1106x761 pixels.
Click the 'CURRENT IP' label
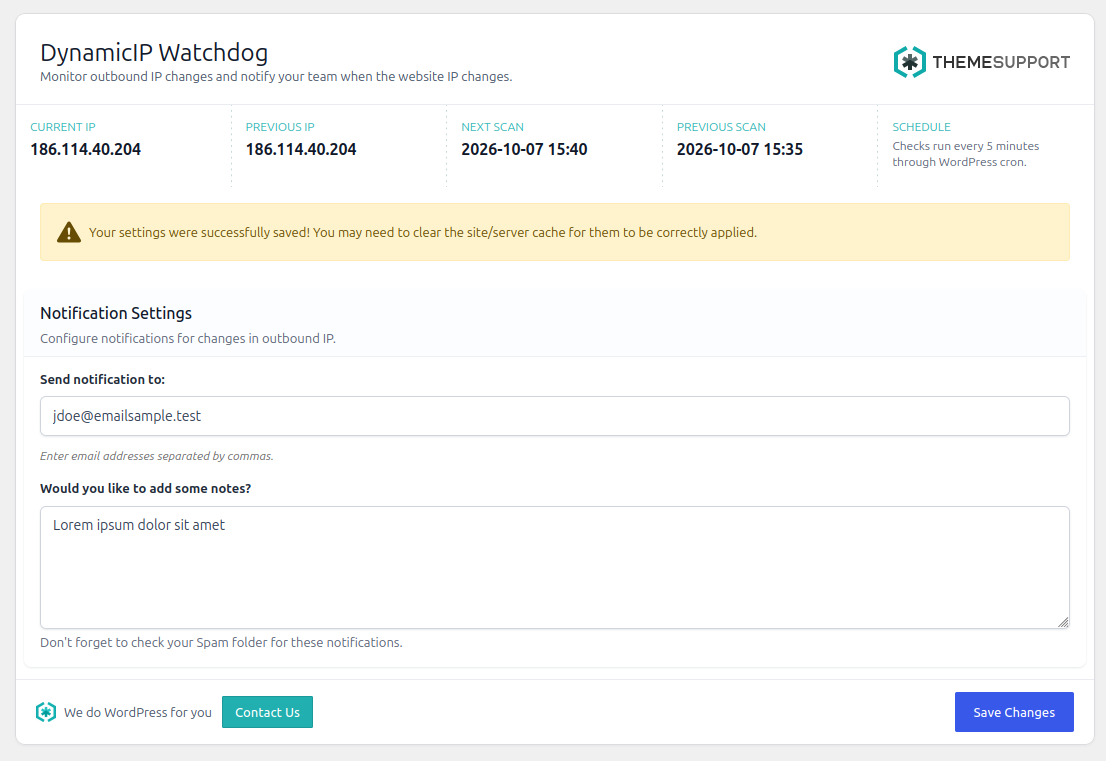pyautogui.click(x=63, y=127)
